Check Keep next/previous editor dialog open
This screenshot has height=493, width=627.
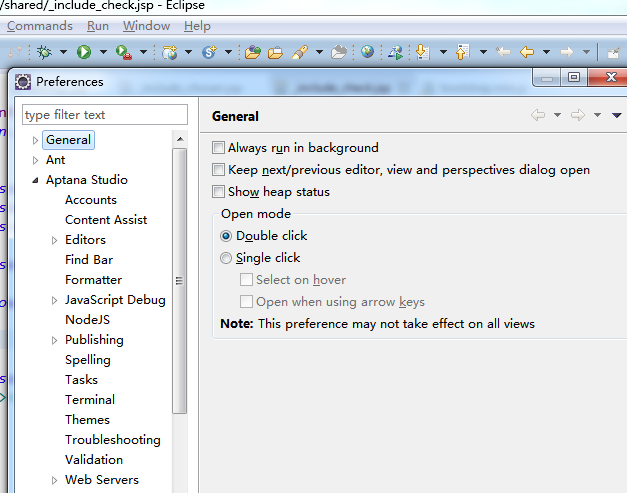218,170
